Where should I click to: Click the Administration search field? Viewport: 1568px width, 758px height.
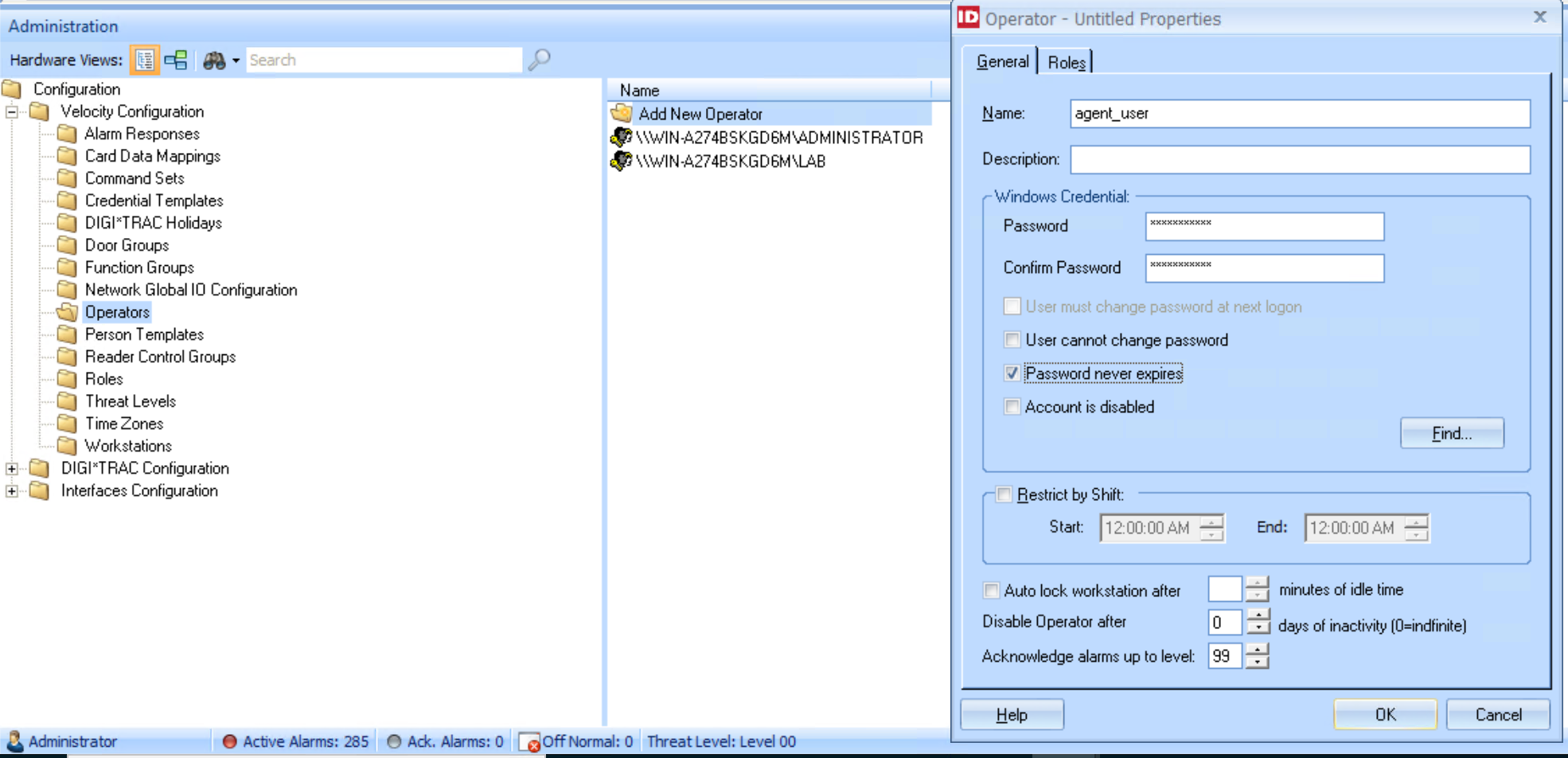coord(384,60)
